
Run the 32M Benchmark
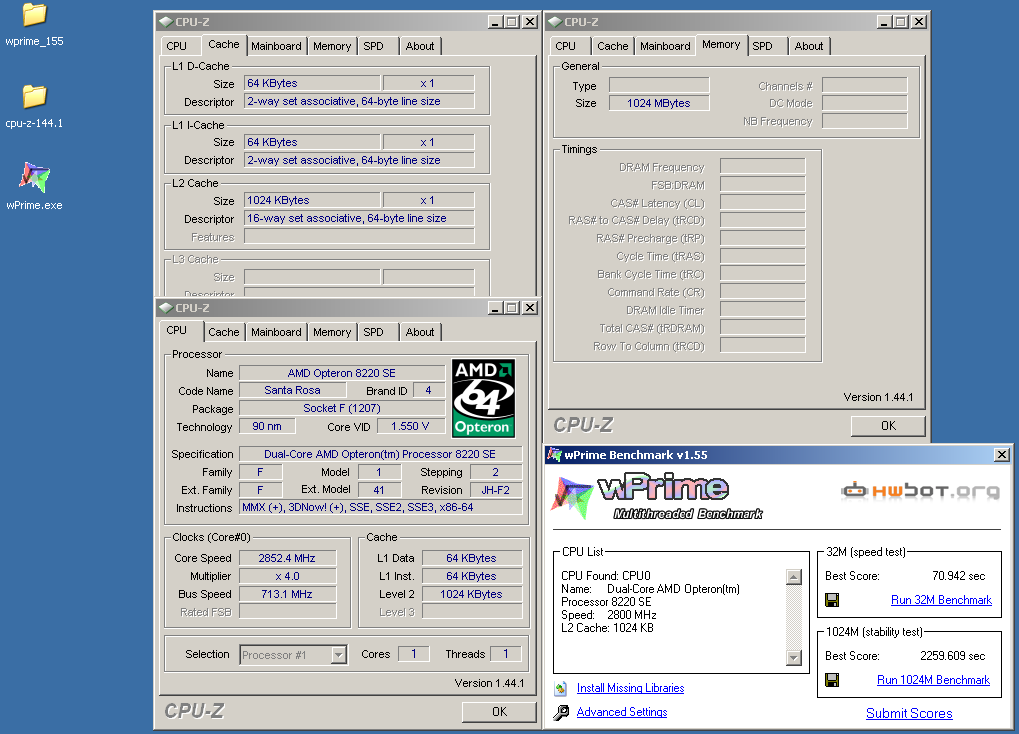pos(941,600)
